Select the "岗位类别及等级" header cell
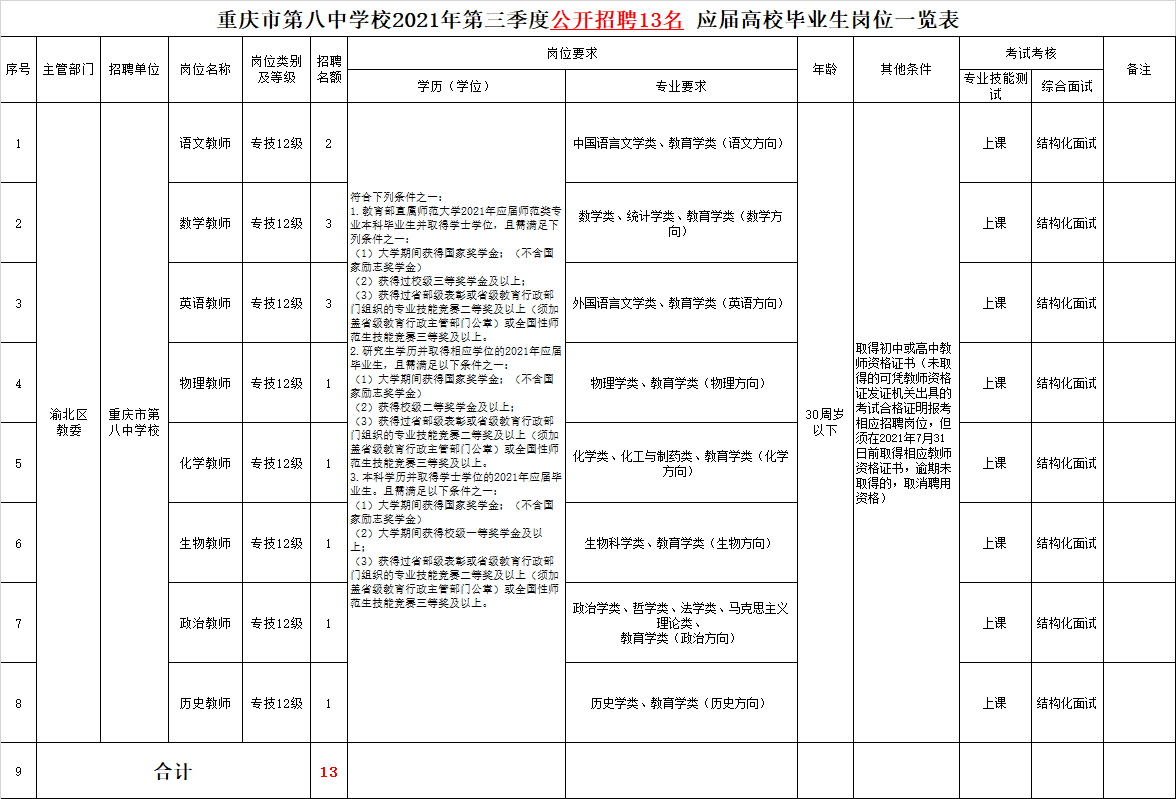The height and width of the screenshot is (799, 1176). tap(277, 70)
